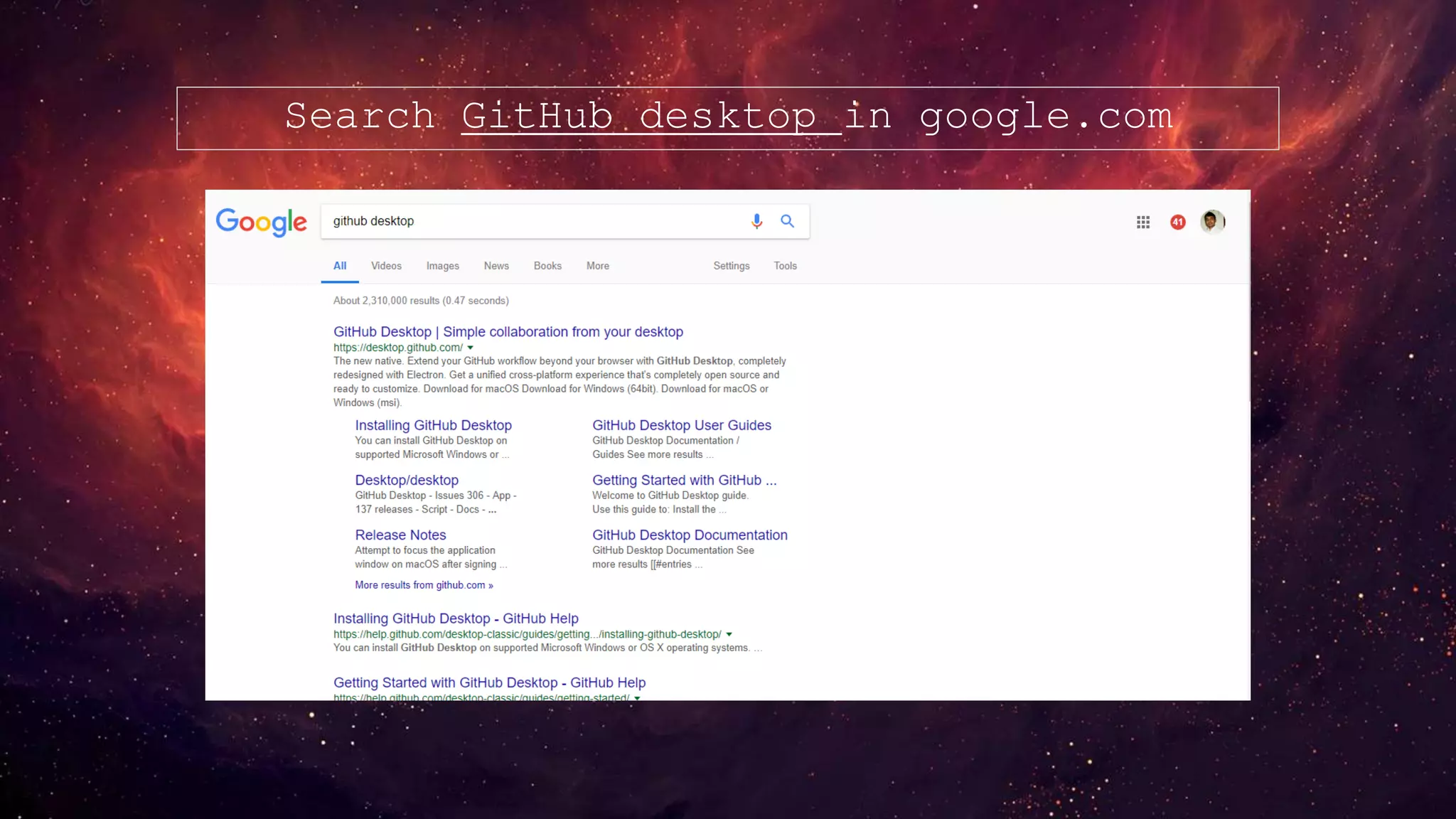
Task: Click the Google logo
Action: 261,222
